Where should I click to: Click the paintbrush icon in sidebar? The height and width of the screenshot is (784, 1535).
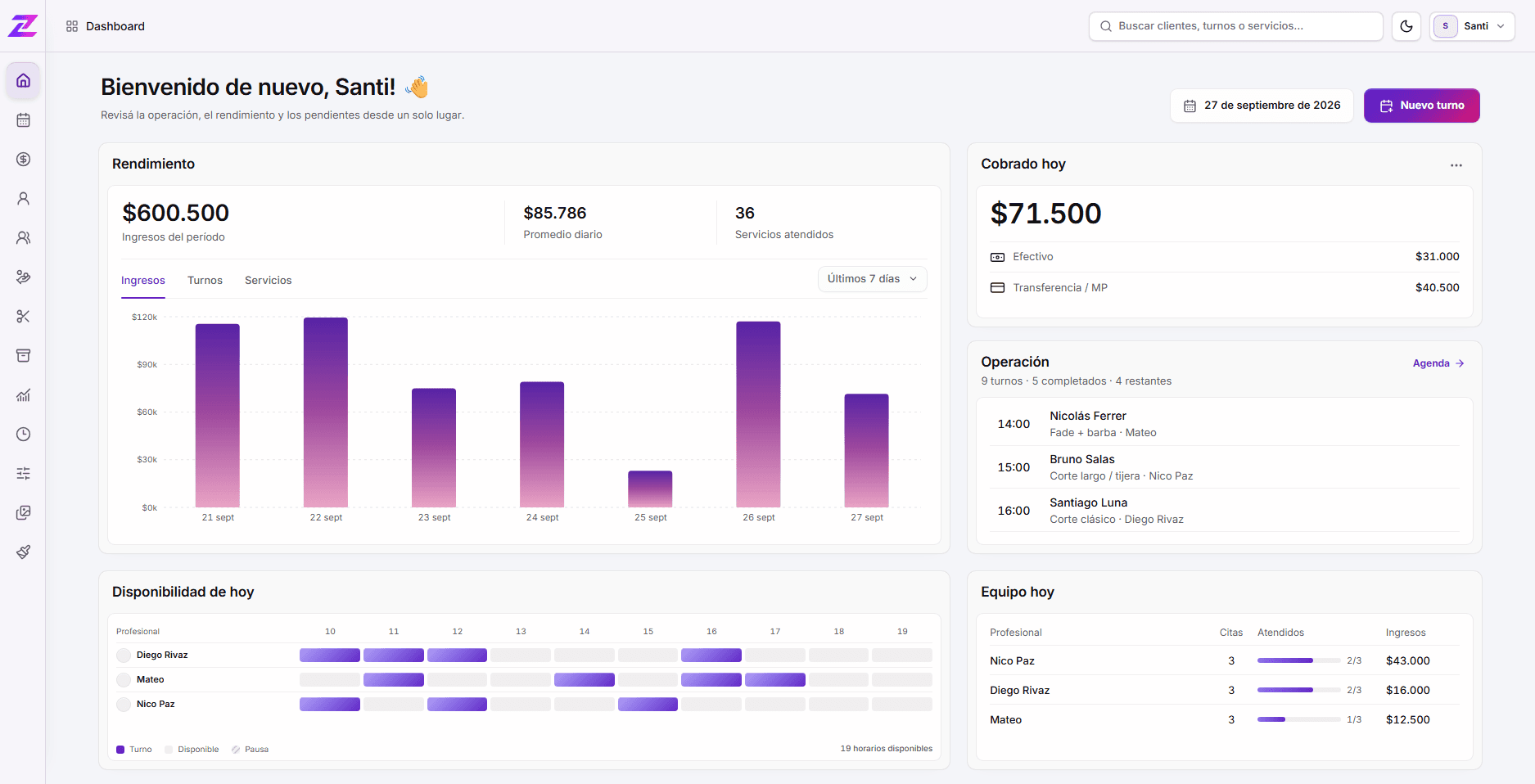pos(23,552)
